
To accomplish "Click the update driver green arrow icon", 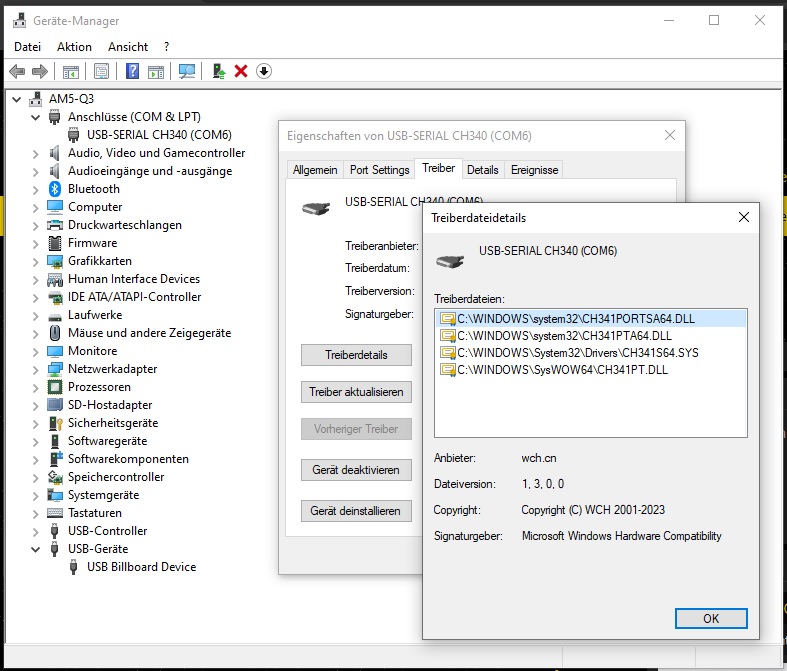I will coord(218,71).
